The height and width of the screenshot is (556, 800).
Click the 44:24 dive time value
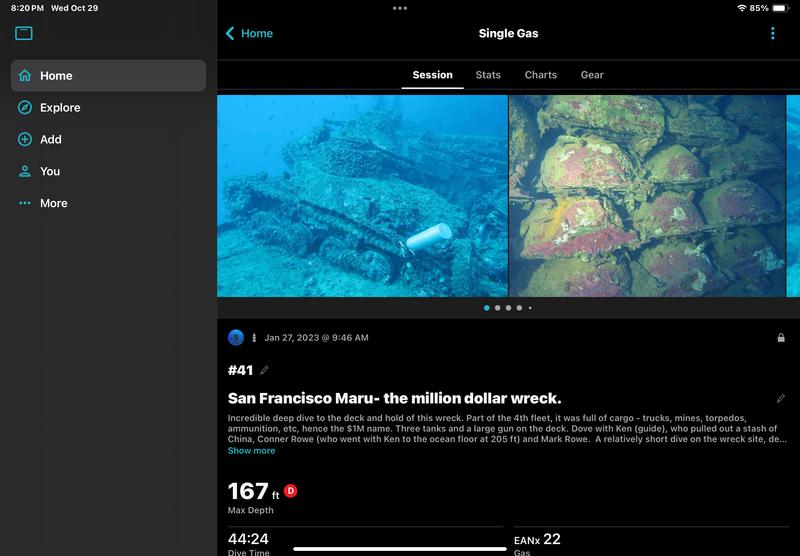pyautogui.click(x=248, y=539)
